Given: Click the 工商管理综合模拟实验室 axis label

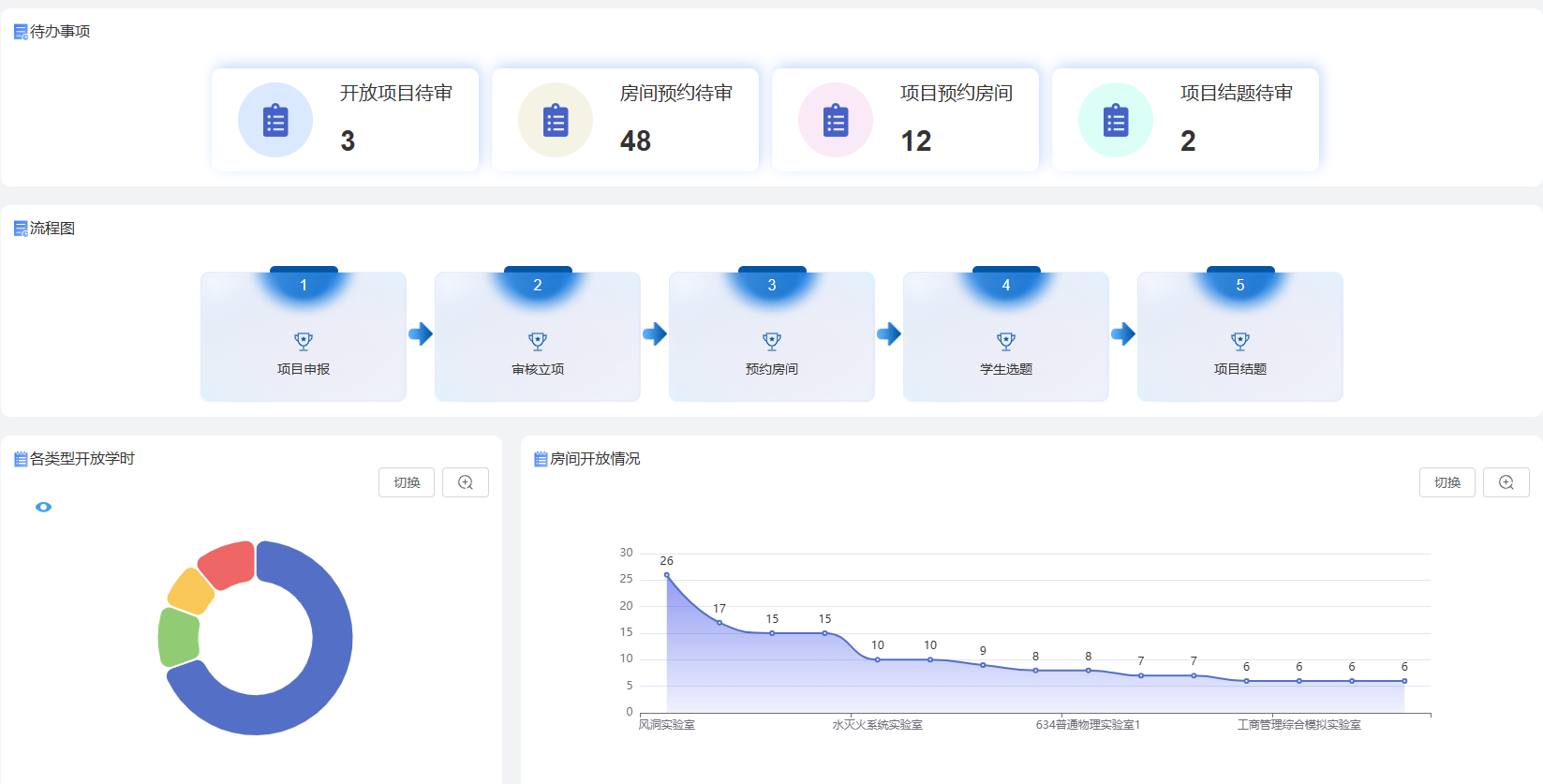Looking at the screenshot, I should [1298, 725].
